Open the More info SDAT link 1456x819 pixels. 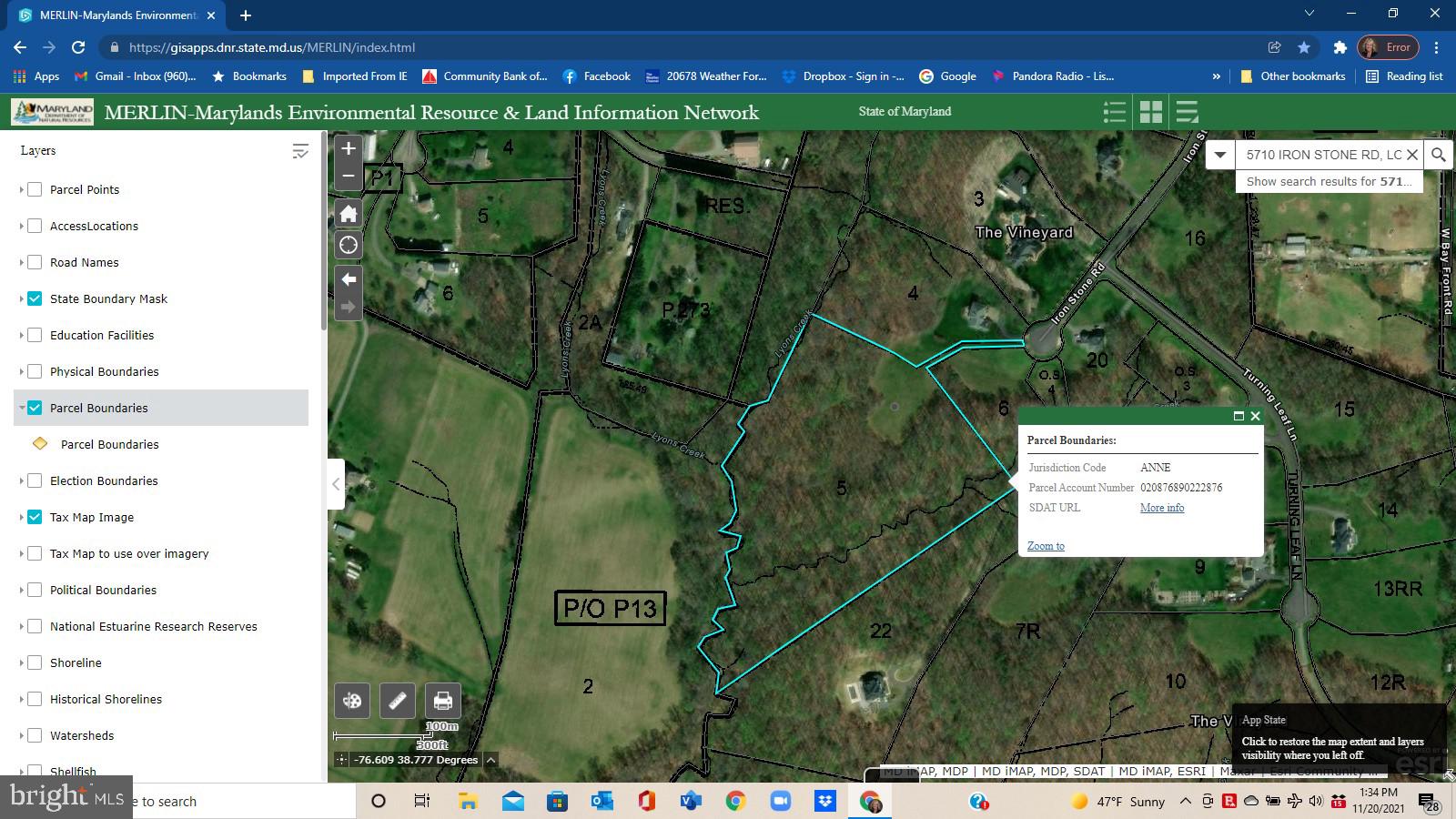click(x=1162, y=508)
